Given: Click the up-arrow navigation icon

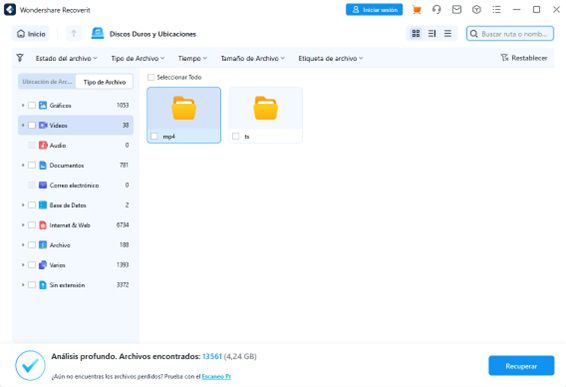Looking at the screenshot, I should tap(74, 34).
